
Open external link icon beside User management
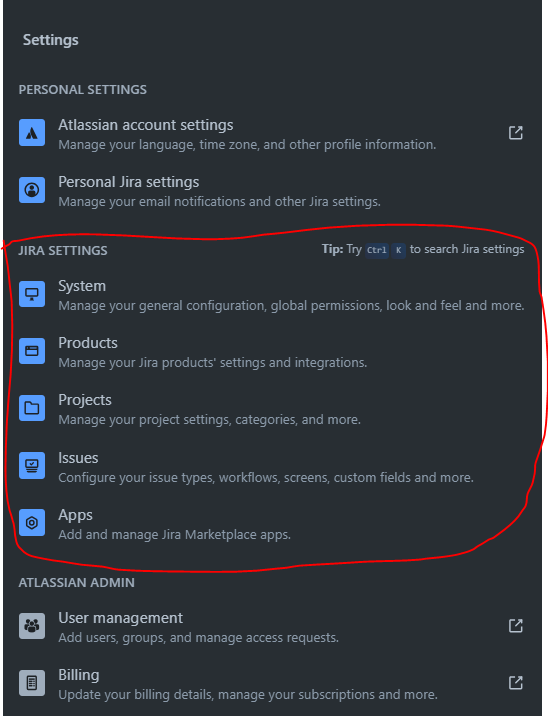click(516, 626)
